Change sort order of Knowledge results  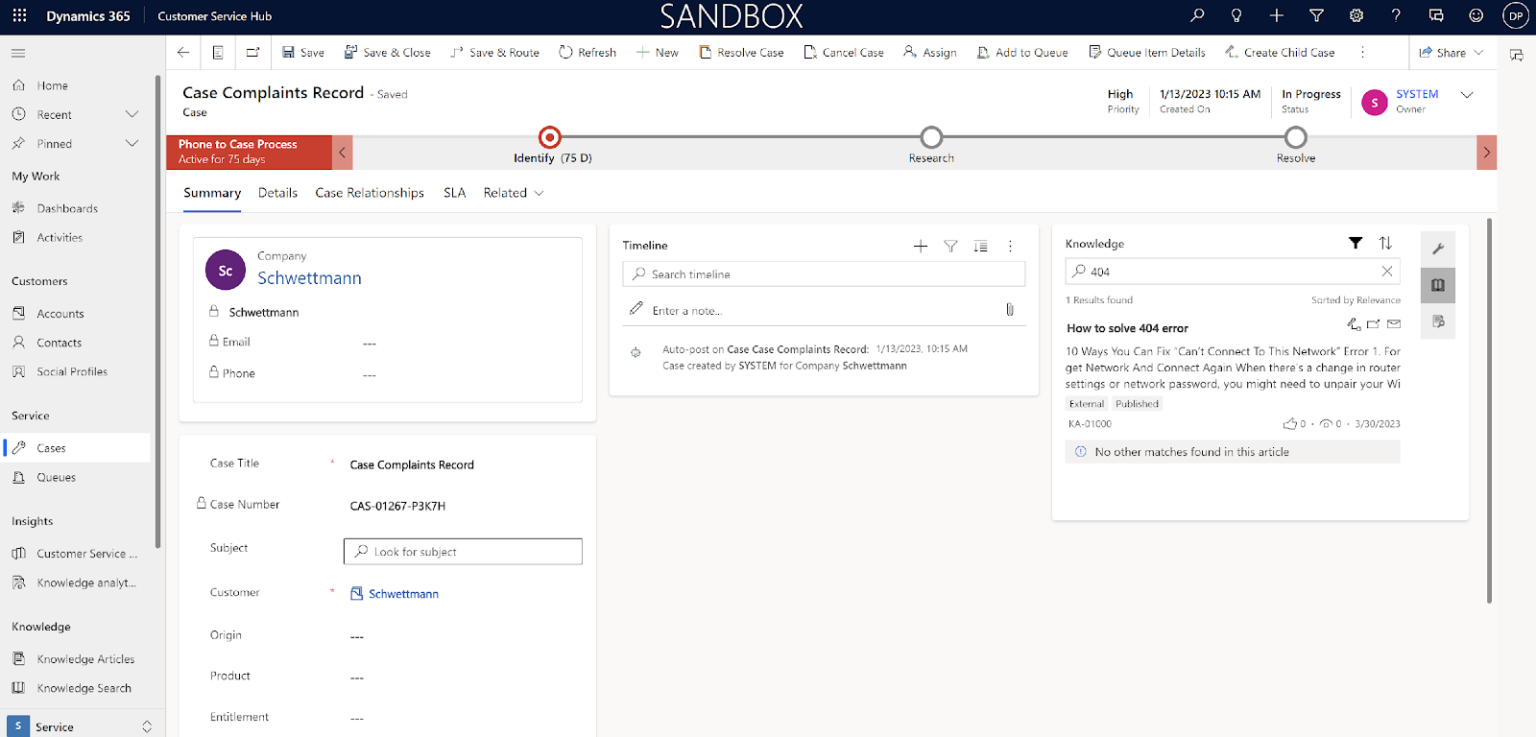(1386, 242)
